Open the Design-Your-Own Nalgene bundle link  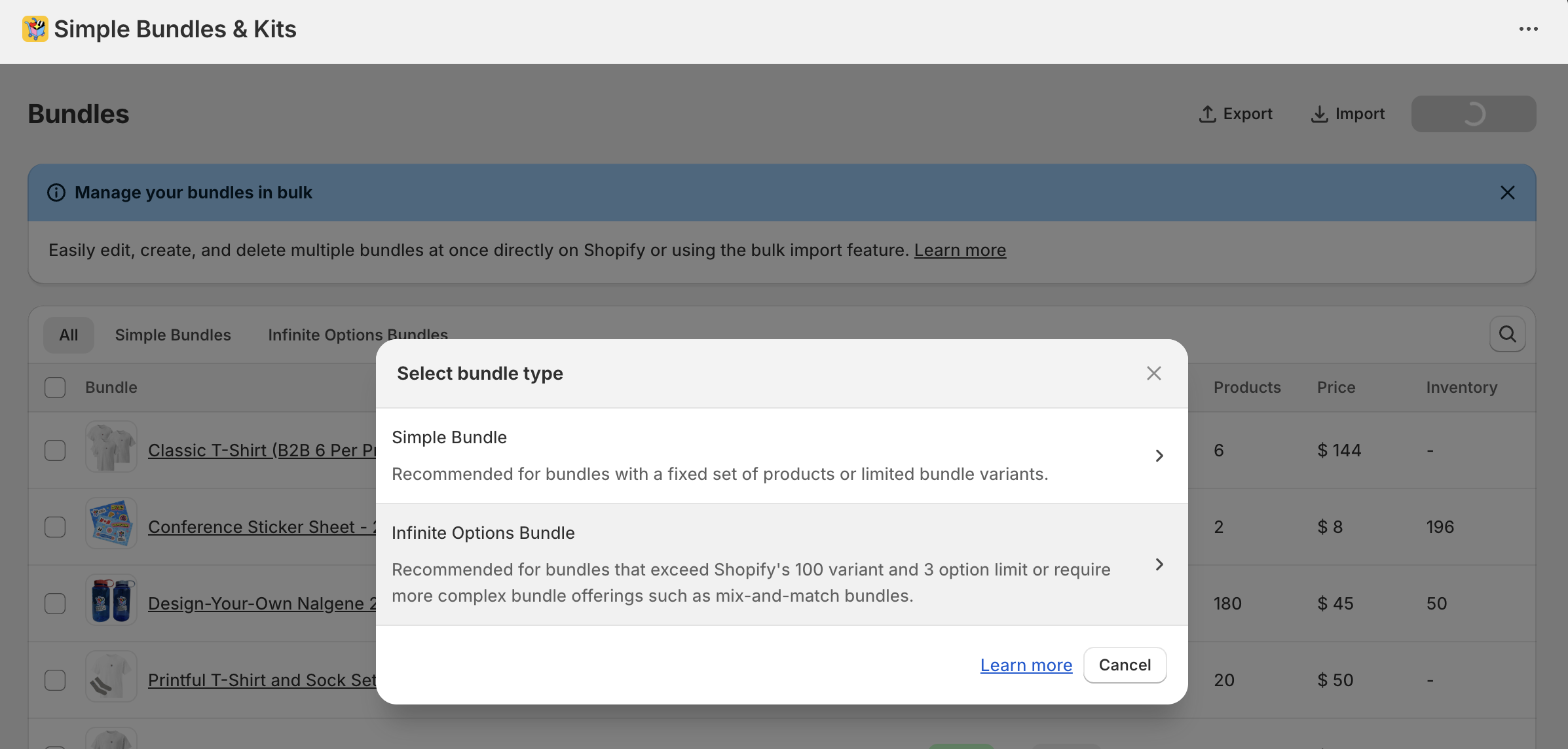tap(262, 604)
